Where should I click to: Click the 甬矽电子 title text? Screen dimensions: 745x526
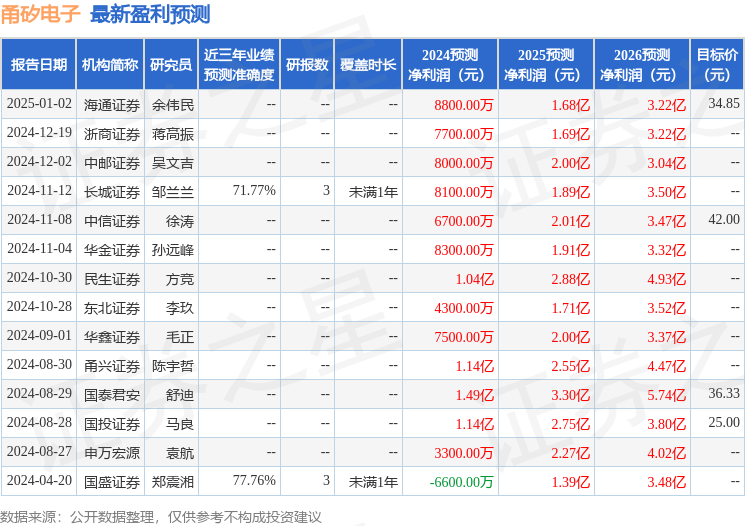pyautogui.click(x=40, y=14)
